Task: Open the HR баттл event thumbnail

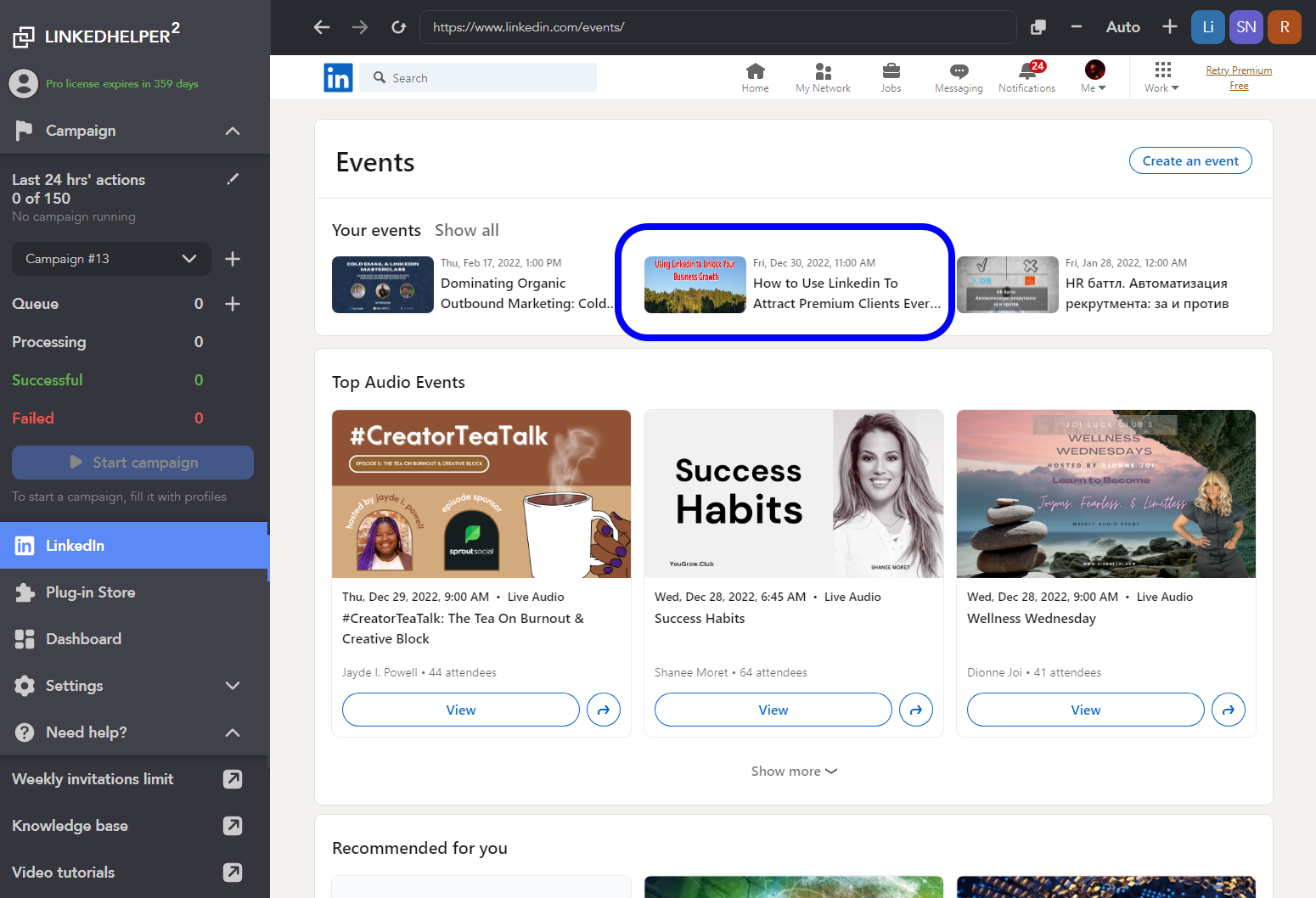Action: pyautogui.click(x=1008, y=285)
